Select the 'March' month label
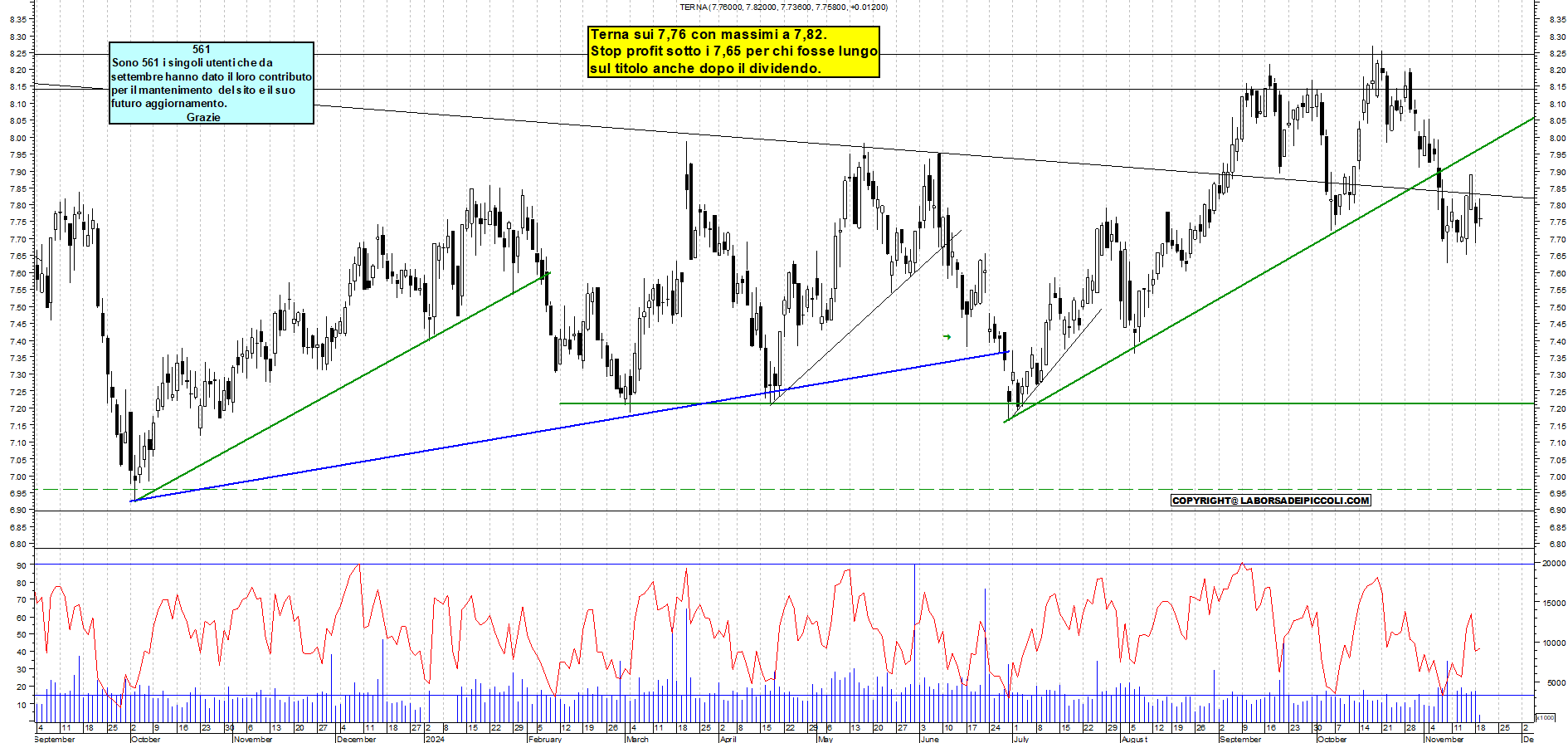Image resolution: width=1568 pixels, height=743 pixels. point(637,739)
